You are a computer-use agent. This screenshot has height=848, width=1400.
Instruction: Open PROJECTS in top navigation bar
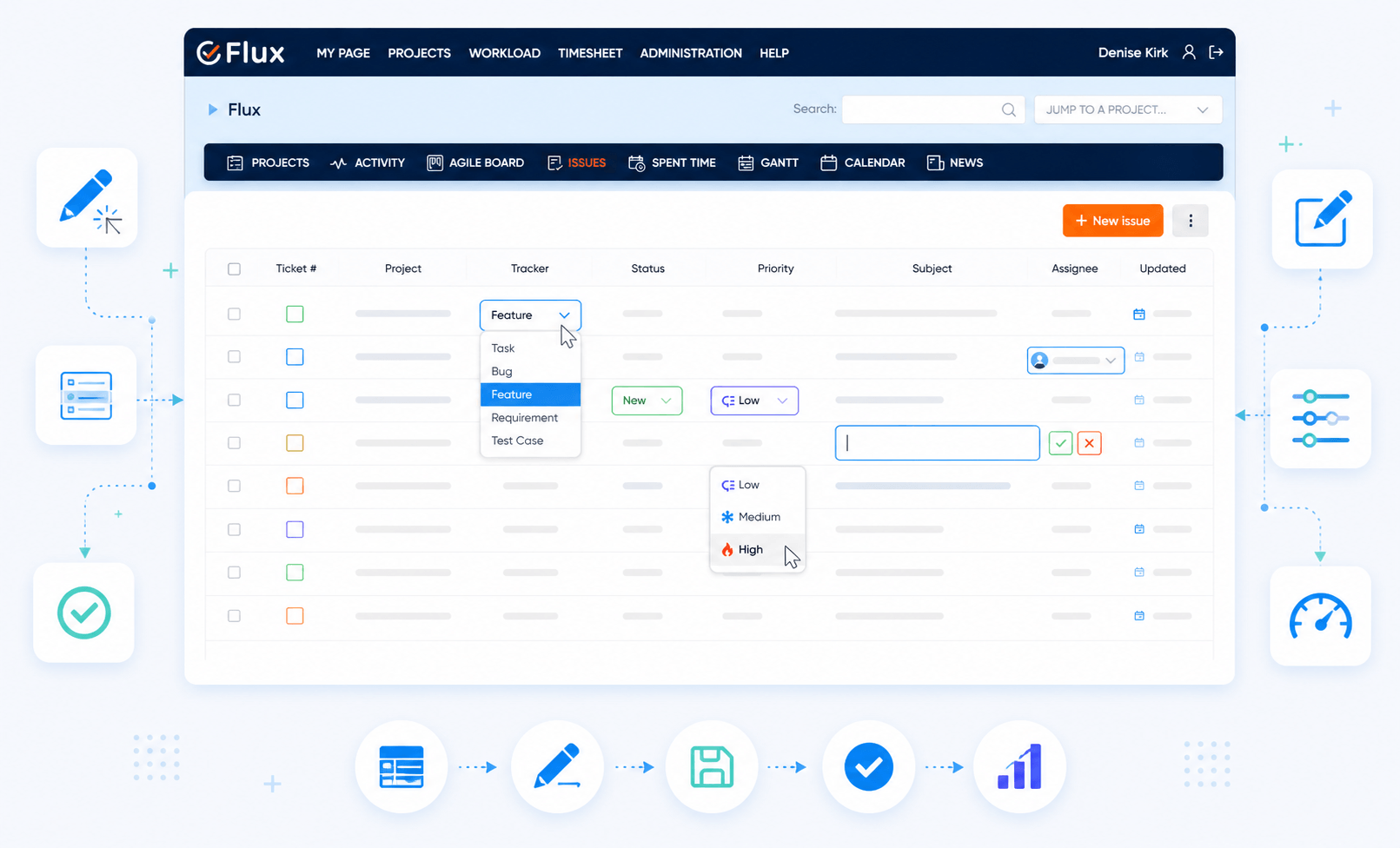(419, 53)
